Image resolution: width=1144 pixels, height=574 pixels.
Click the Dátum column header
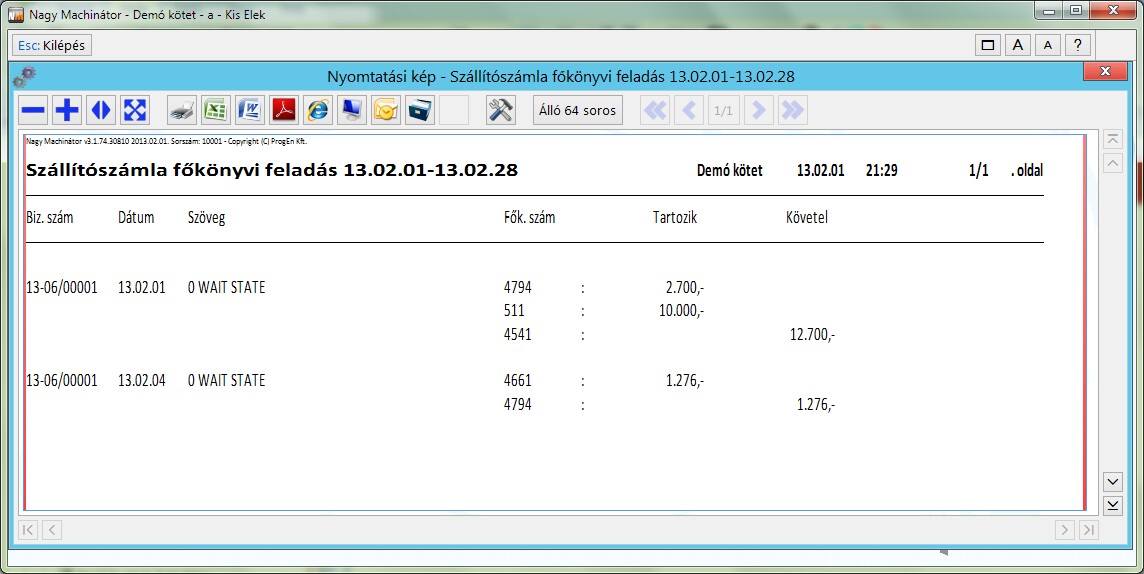136,217
